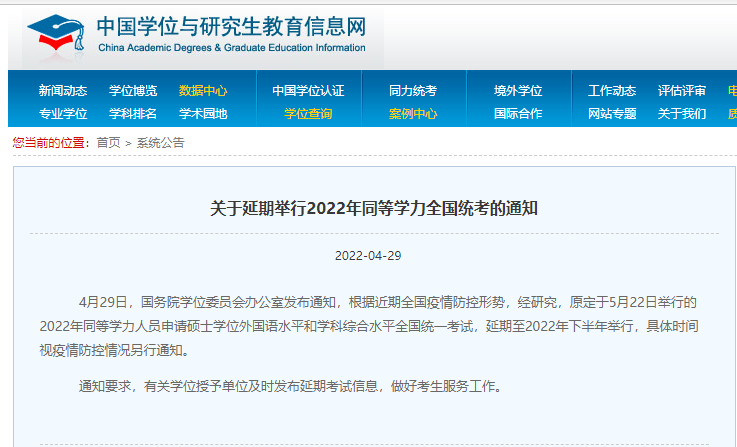Open the 同力统考 section
Screen dimensions: 737x447
pyautogui.click(x=413, y=91)
